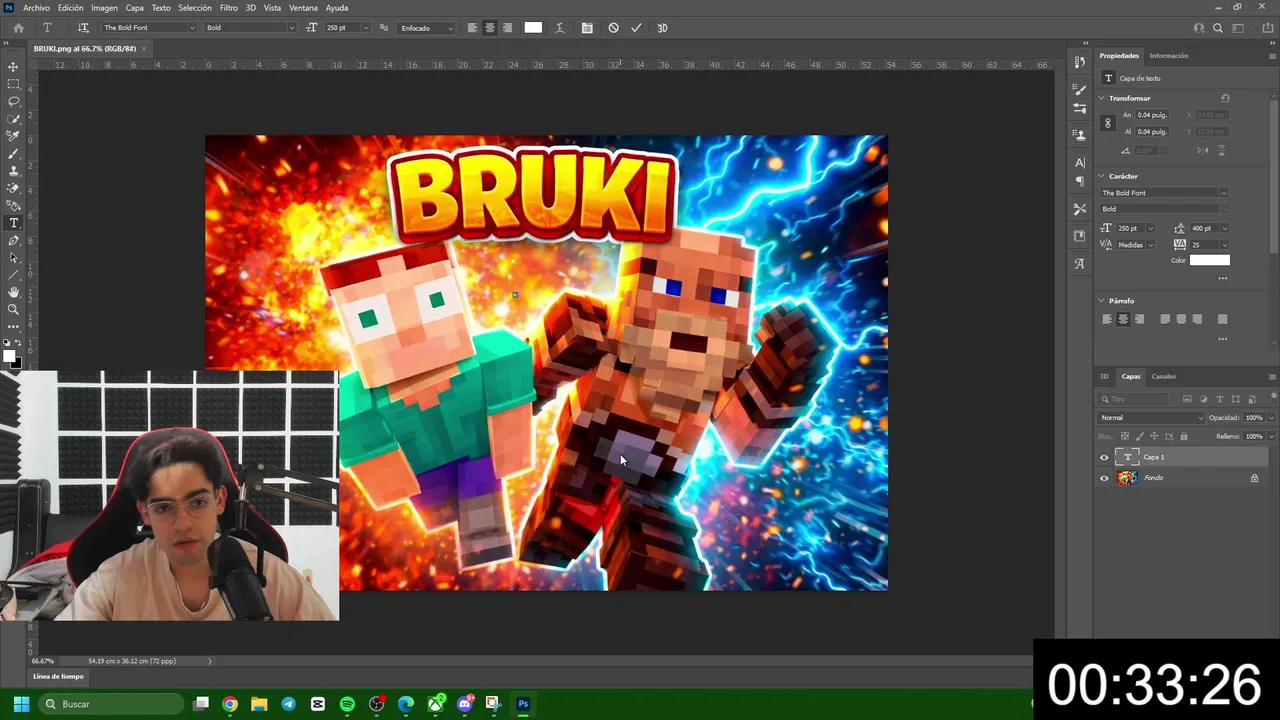This screenshot has height=720, width=1280.
Task: Open anti-aliasing Enfocado dropdown
Action: click(428, 28)
